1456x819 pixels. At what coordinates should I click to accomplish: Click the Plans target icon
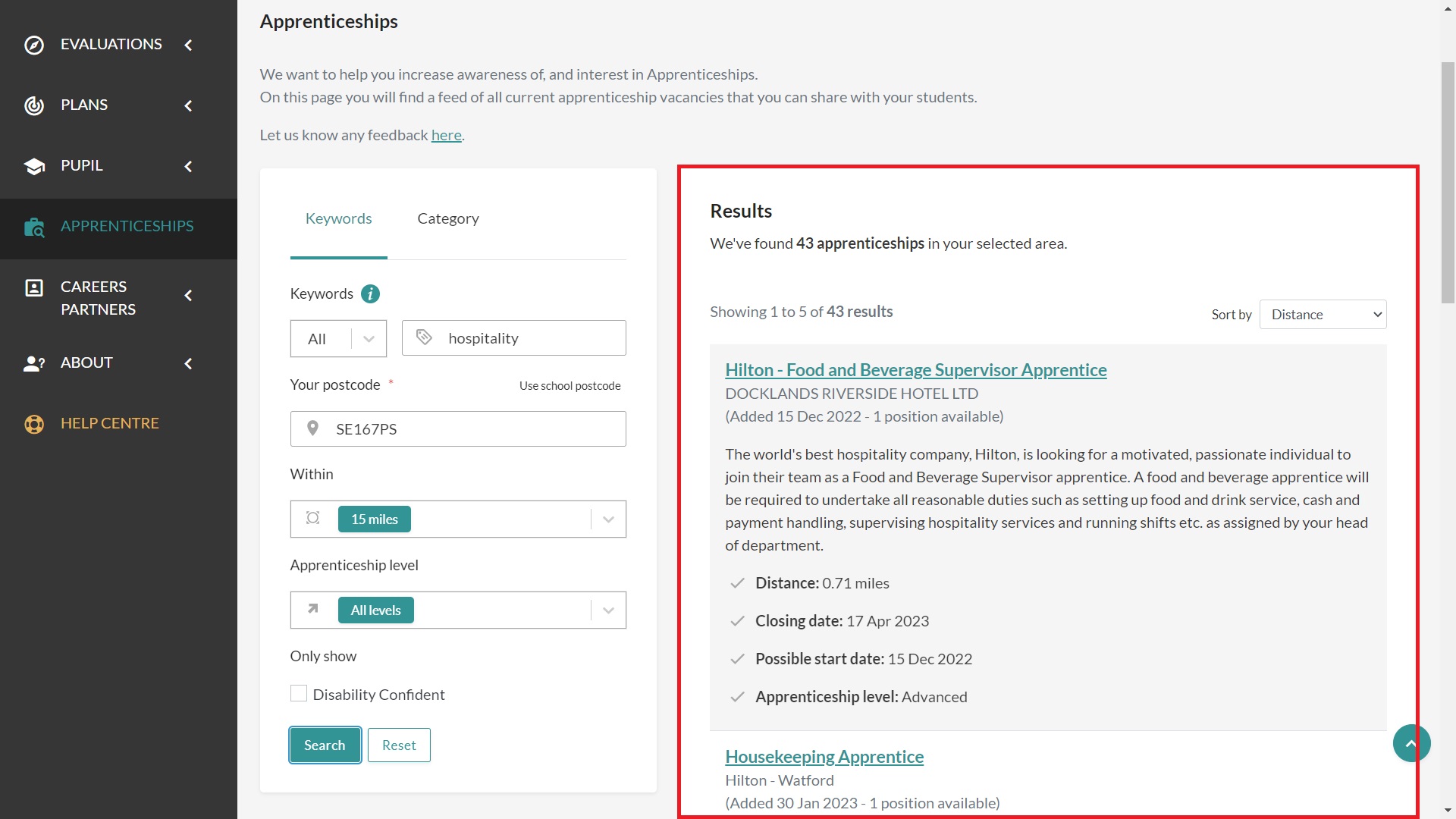tap(34, 105)
